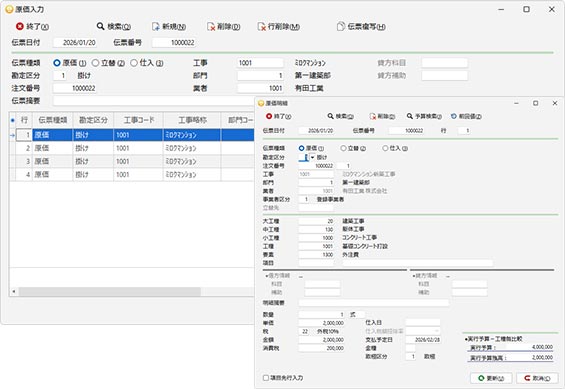Click scrollbar left arrow in grid
Screen dimensions: 565x389
coord(14,291)
